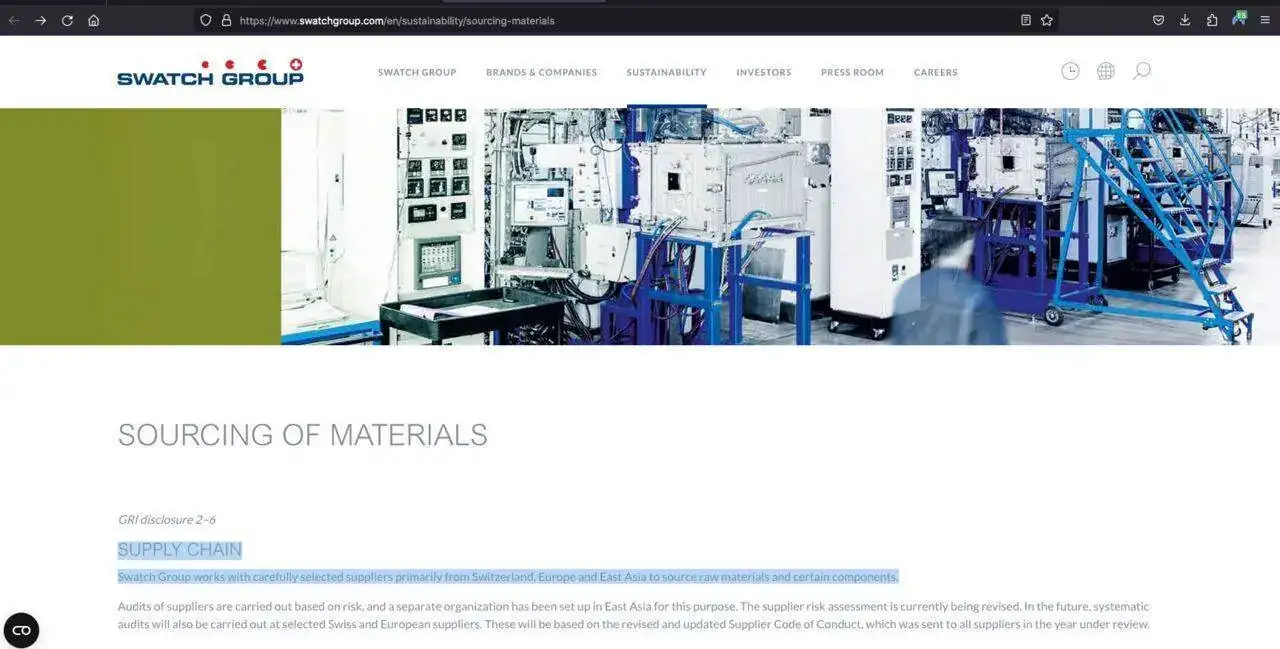1280x649 pixels.
Task: Show site security info via padlock
Action: [x=226, y=20]
